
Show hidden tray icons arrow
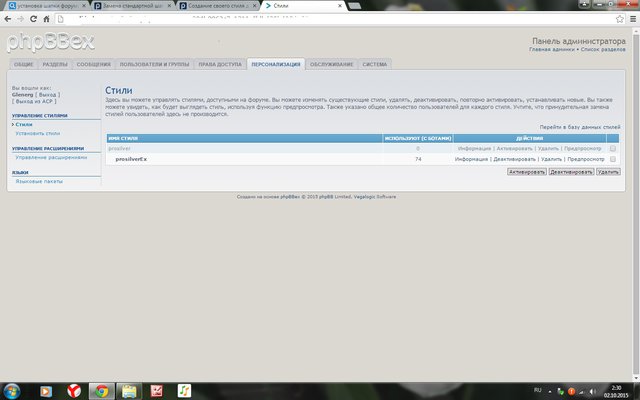(550, 391)
